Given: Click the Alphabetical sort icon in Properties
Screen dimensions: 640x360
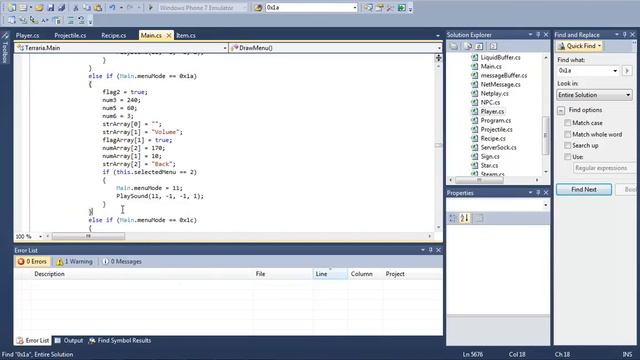Looking at the screenshot, I should pyautogui.click(x=465, y=218).
